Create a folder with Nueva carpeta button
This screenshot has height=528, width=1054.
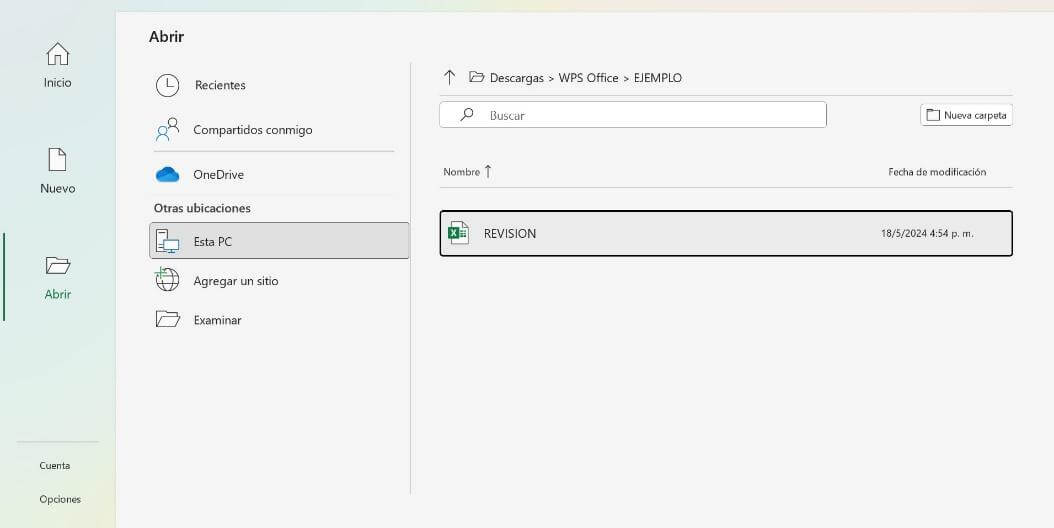coord(966,115)
